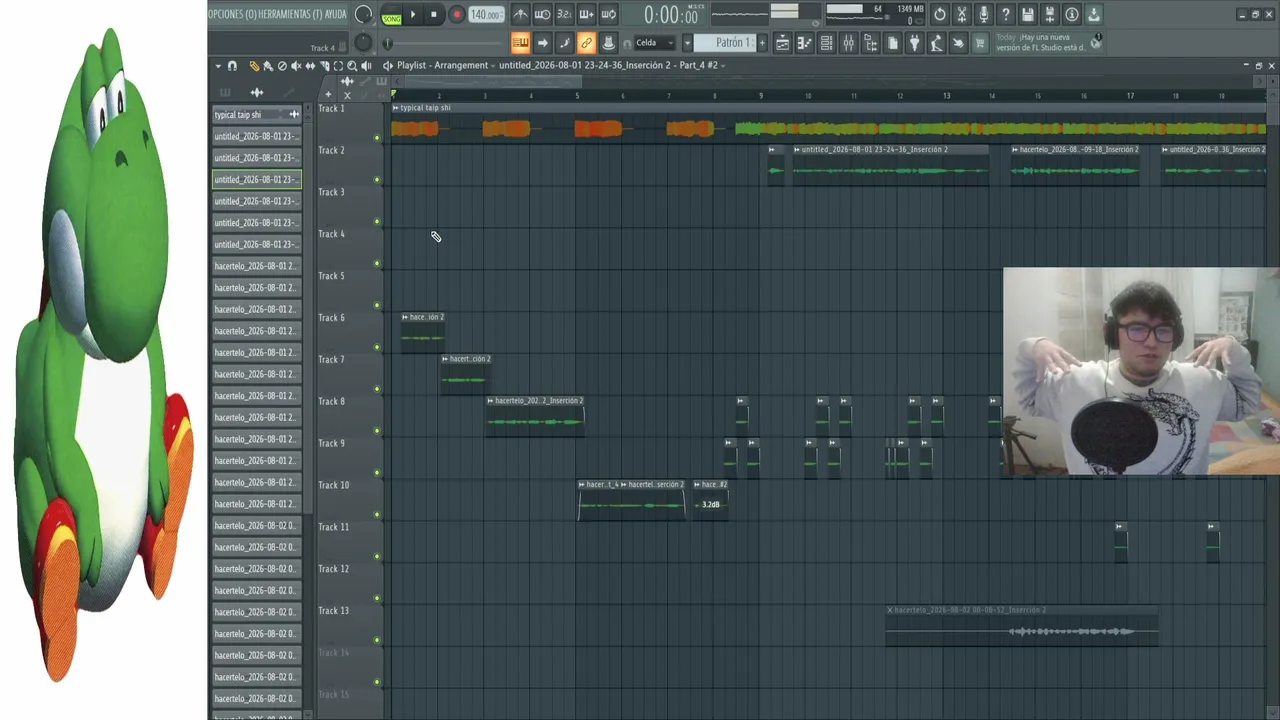The width and height of the screenshot is (1280, 720).
Task: Toggle the Playlist snap magnet icon
Action: 233,66
